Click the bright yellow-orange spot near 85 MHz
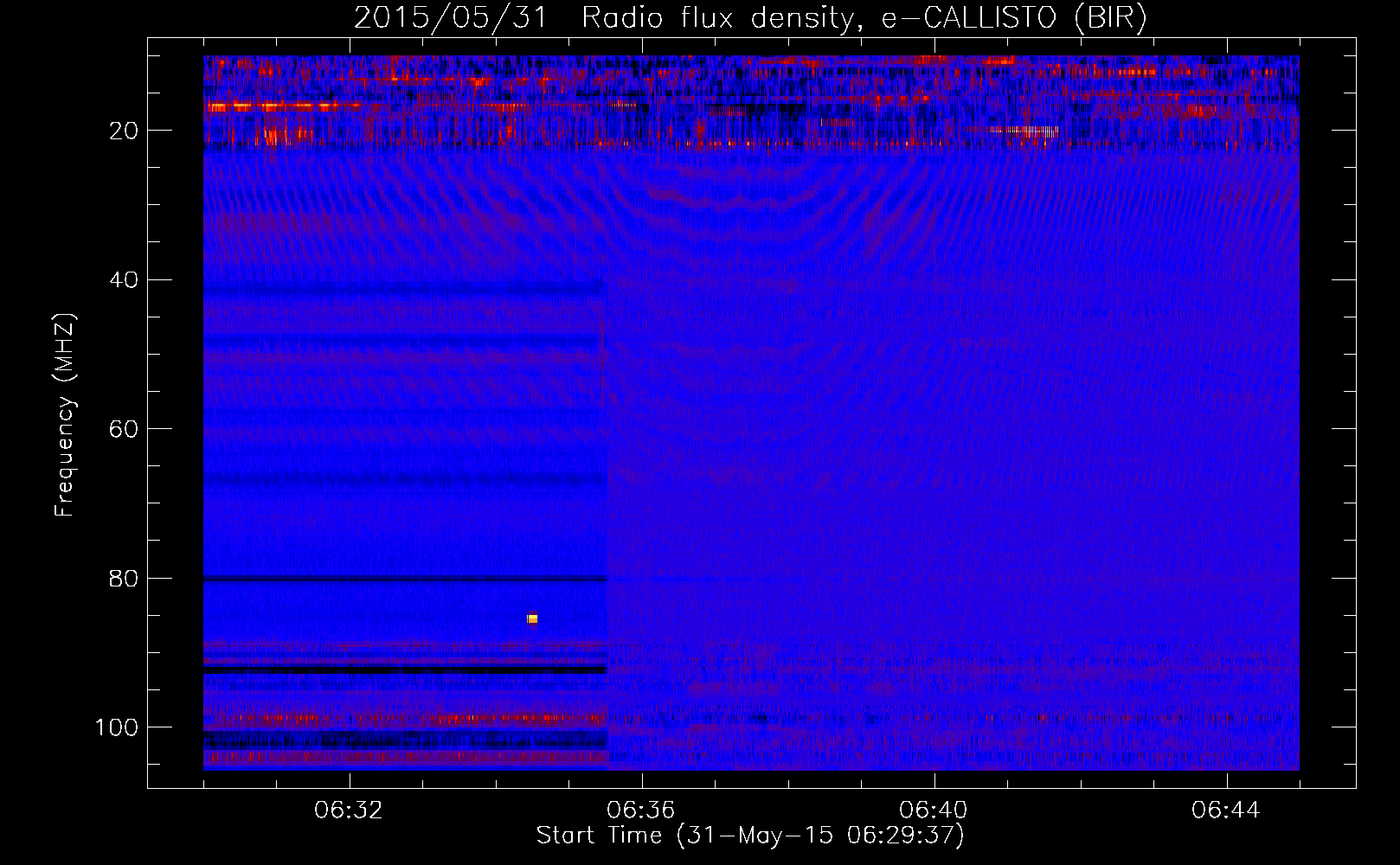The image size is (1400, 865). click(x=532, y=618)
